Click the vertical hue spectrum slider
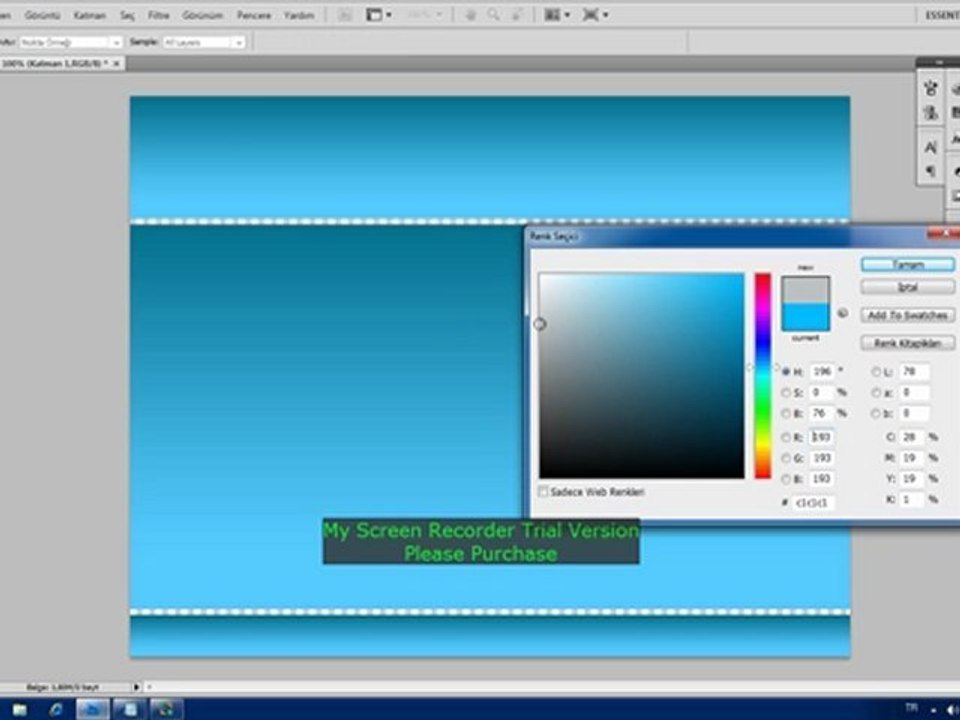This screenshot has width=960, height=720. tap(763, 375)
